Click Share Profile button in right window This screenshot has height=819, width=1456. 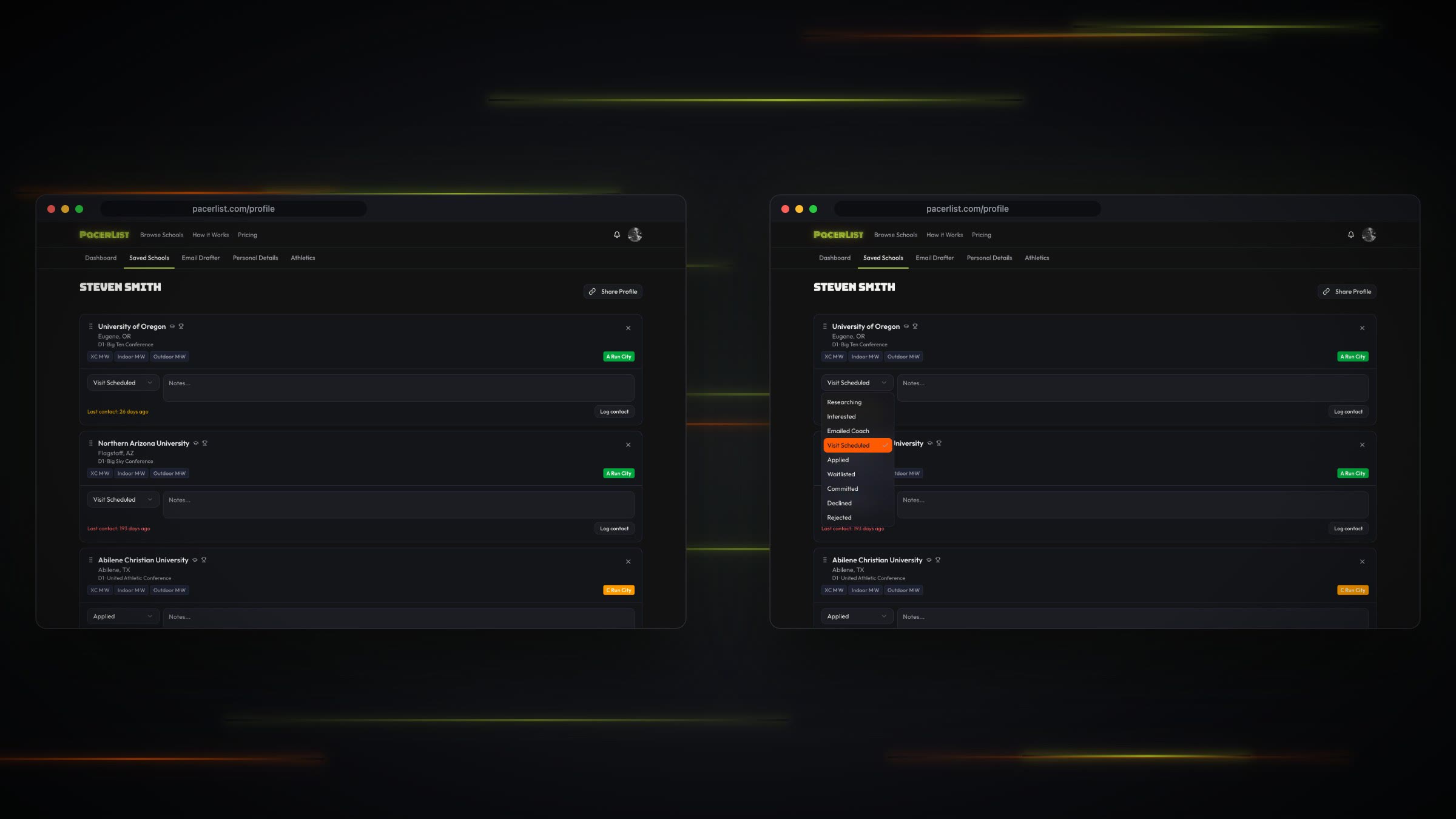pos(1347,292)
